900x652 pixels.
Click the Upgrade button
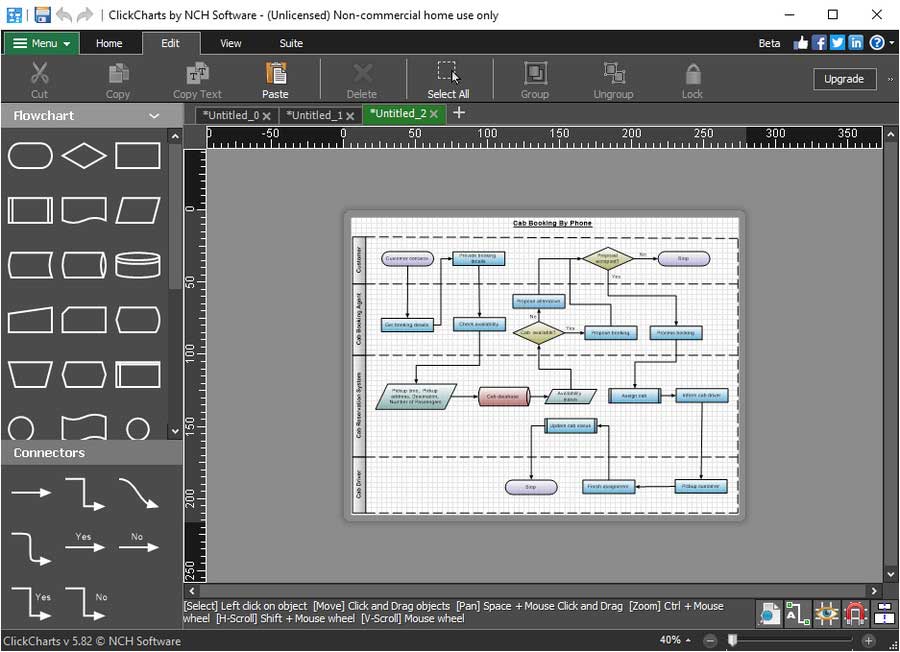[843, 79]
